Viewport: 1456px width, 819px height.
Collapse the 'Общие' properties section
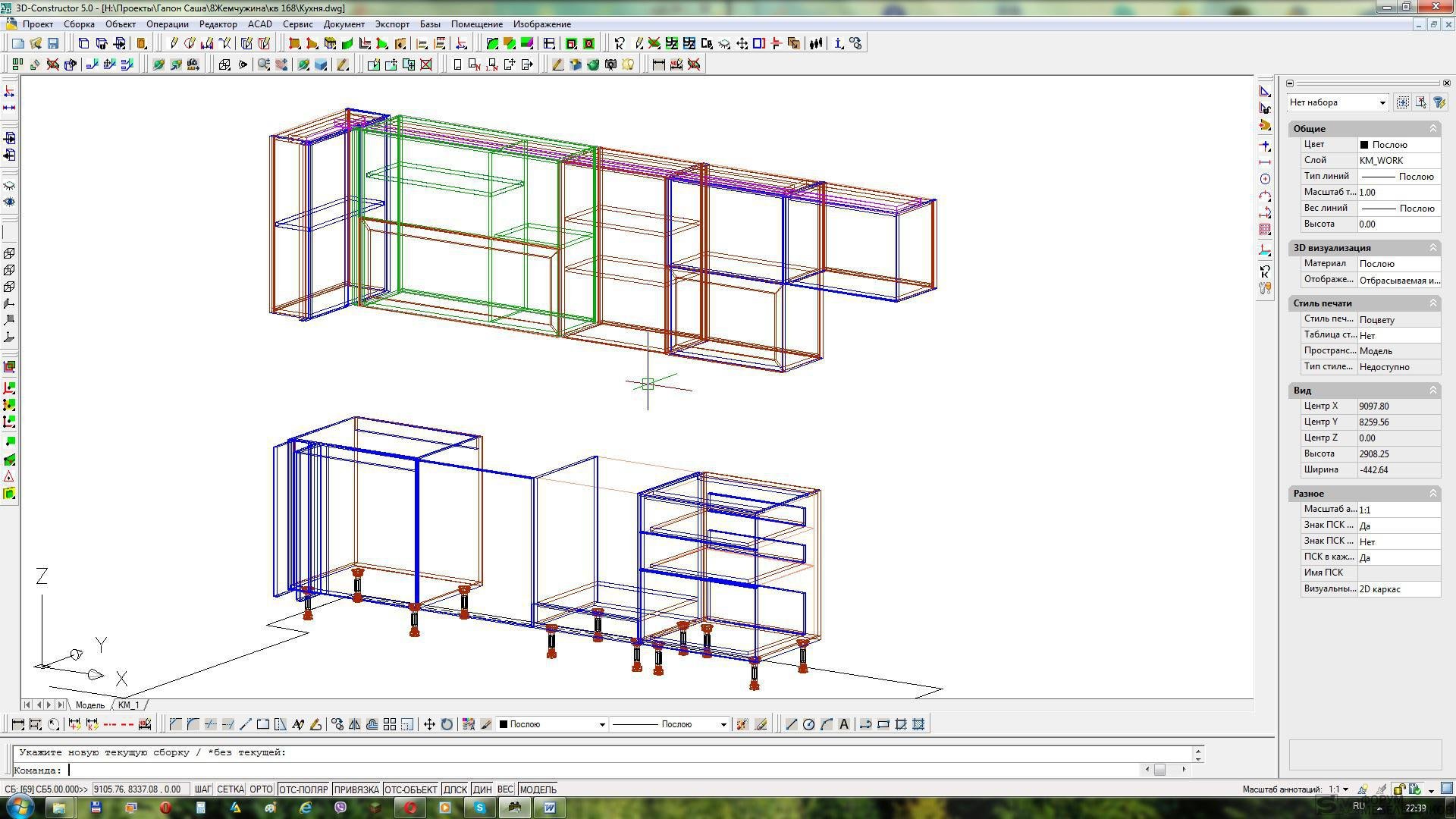[x=1432, y=129]
